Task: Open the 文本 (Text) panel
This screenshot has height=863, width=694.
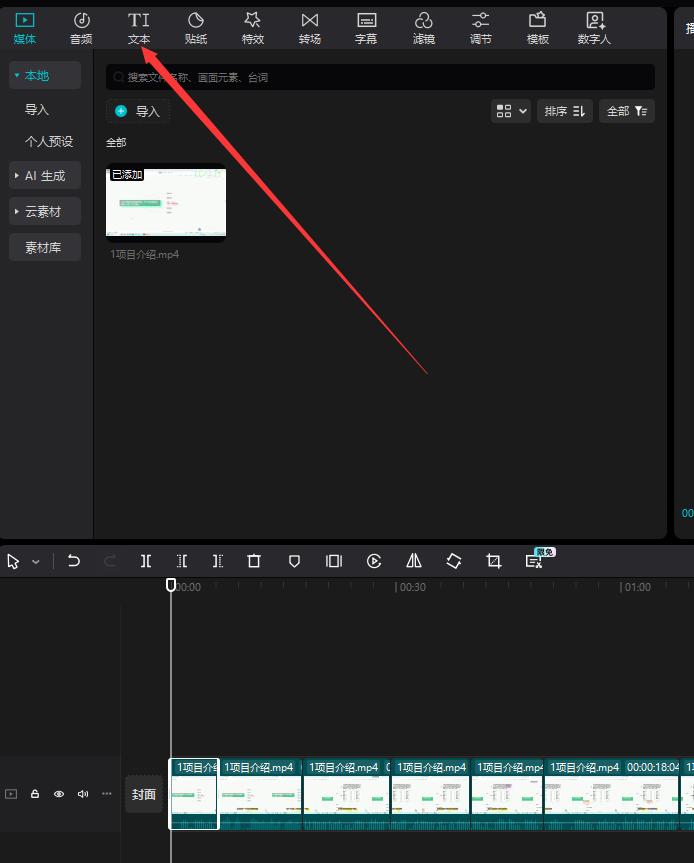Action: pos(139,28)
